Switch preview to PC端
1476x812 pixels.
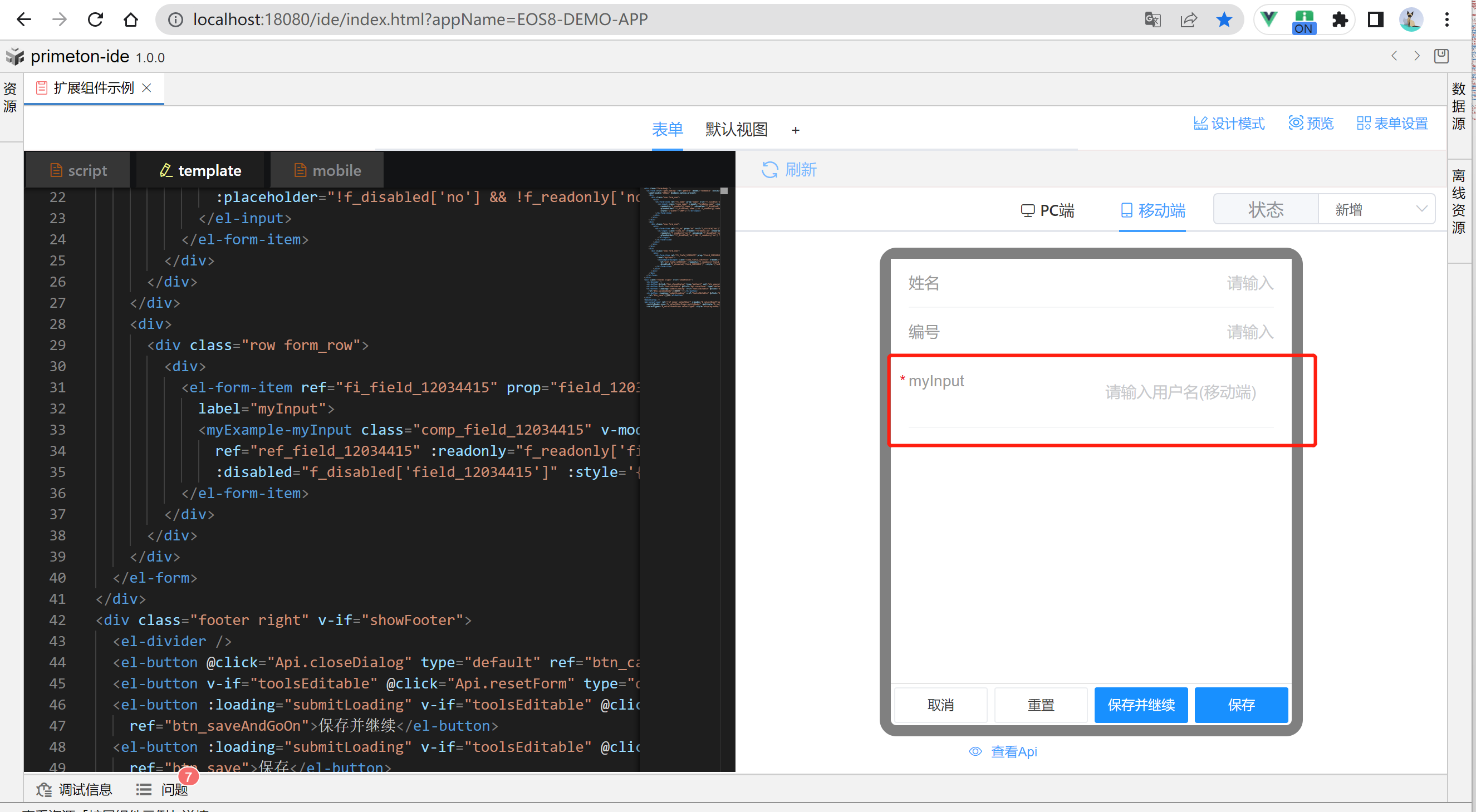pyautogui.click(x=1047, y=211)
